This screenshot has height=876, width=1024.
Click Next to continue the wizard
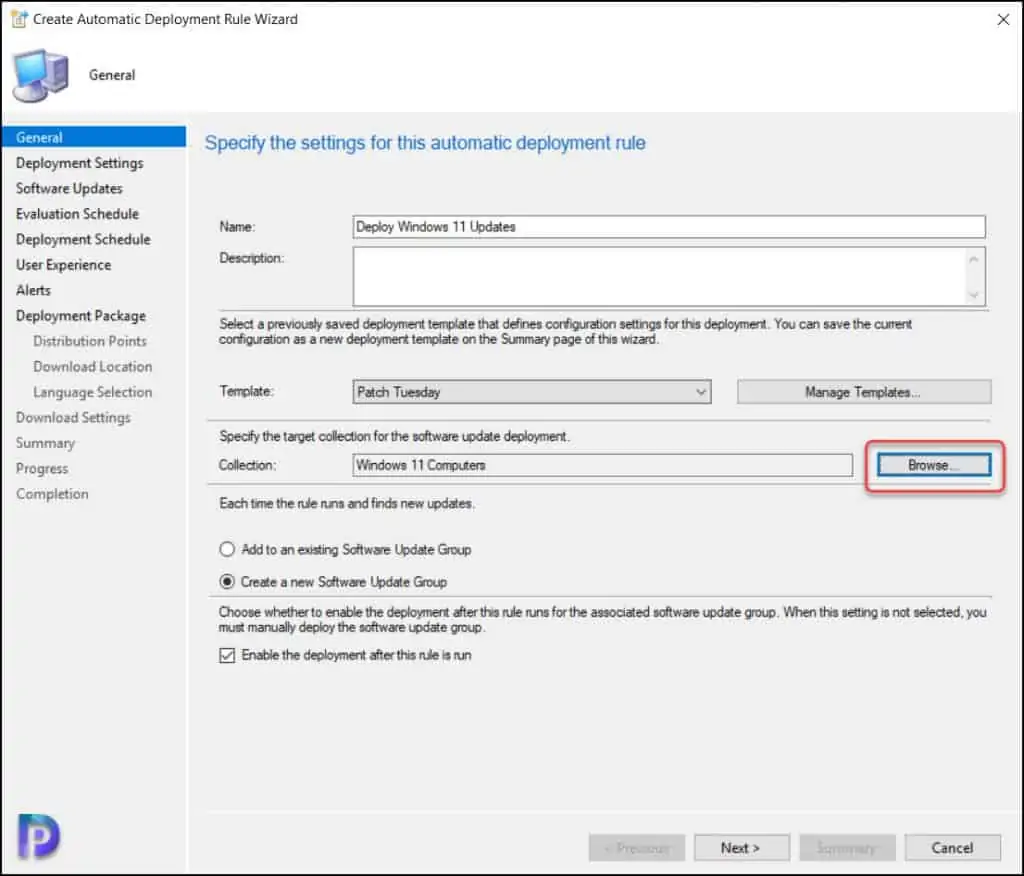point(741,847)
